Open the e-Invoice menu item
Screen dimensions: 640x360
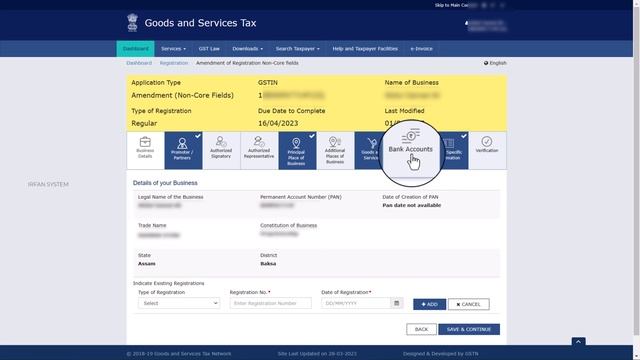point(421,49)
